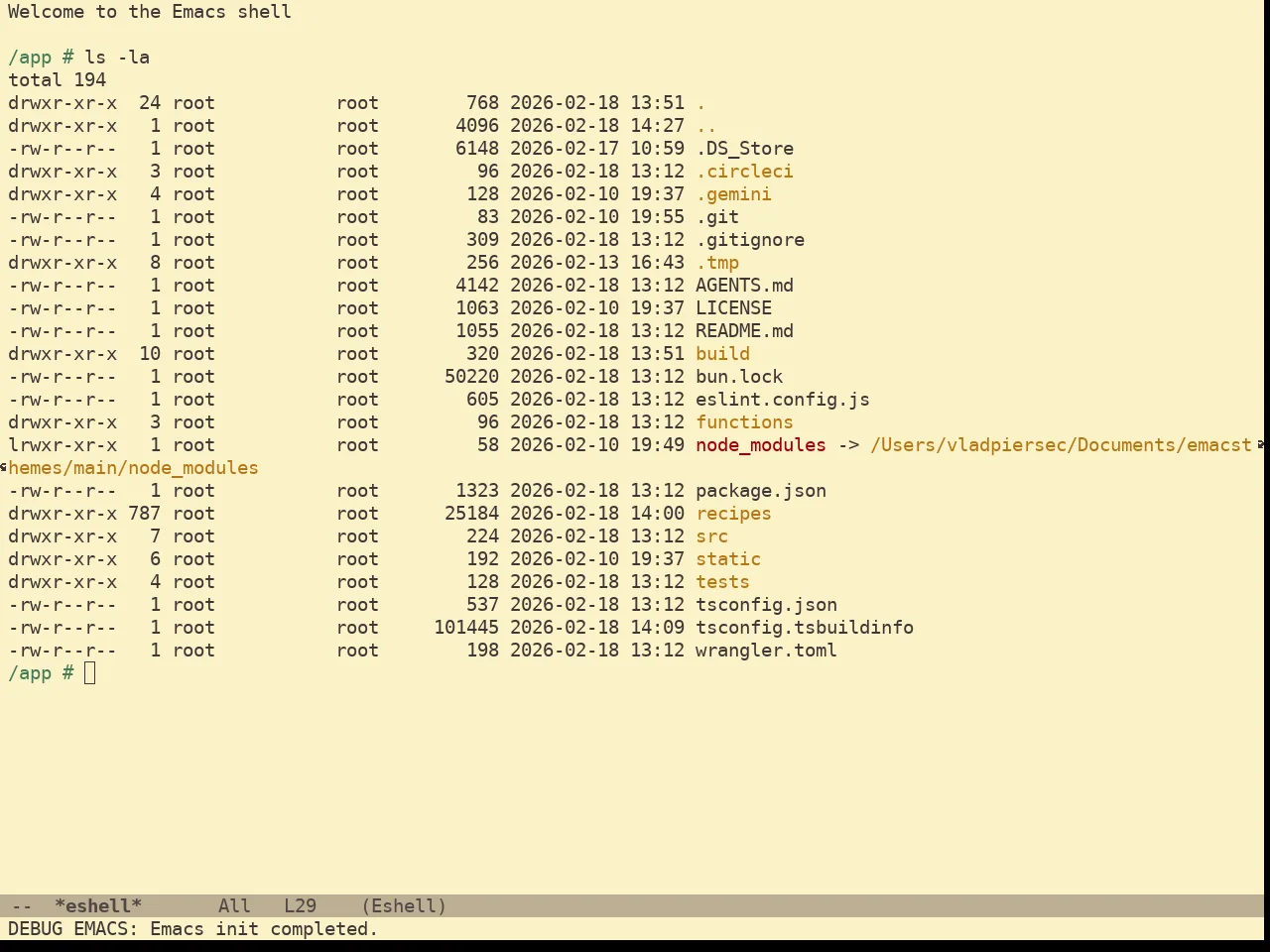Select the package.json file name

pos(761,491)
